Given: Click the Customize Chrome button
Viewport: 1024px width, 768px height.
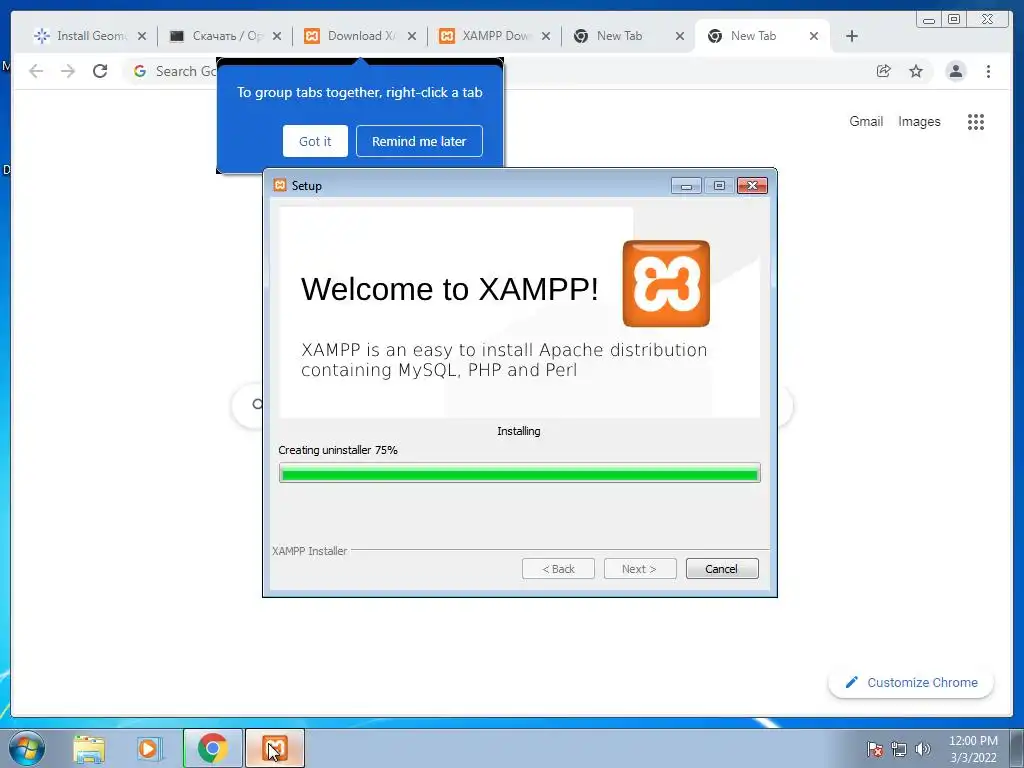Looking at the screenshot, I should click(x=911, y=682).
